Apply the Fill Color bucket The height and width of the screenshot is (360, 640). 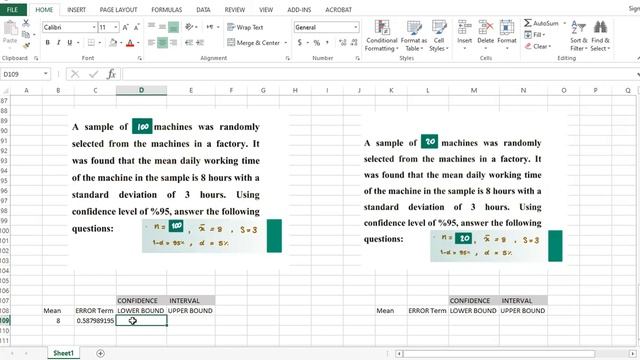[x=113, y=42]
